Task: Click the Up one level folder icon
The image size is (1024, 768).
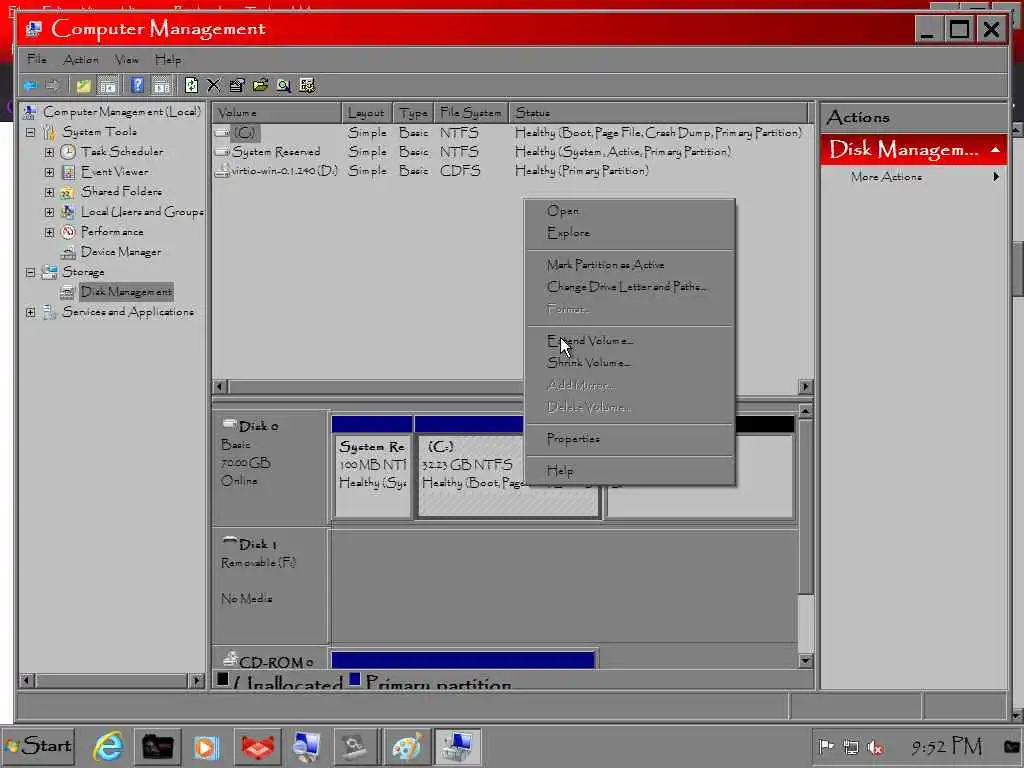Action: click(x=83, y=86)
